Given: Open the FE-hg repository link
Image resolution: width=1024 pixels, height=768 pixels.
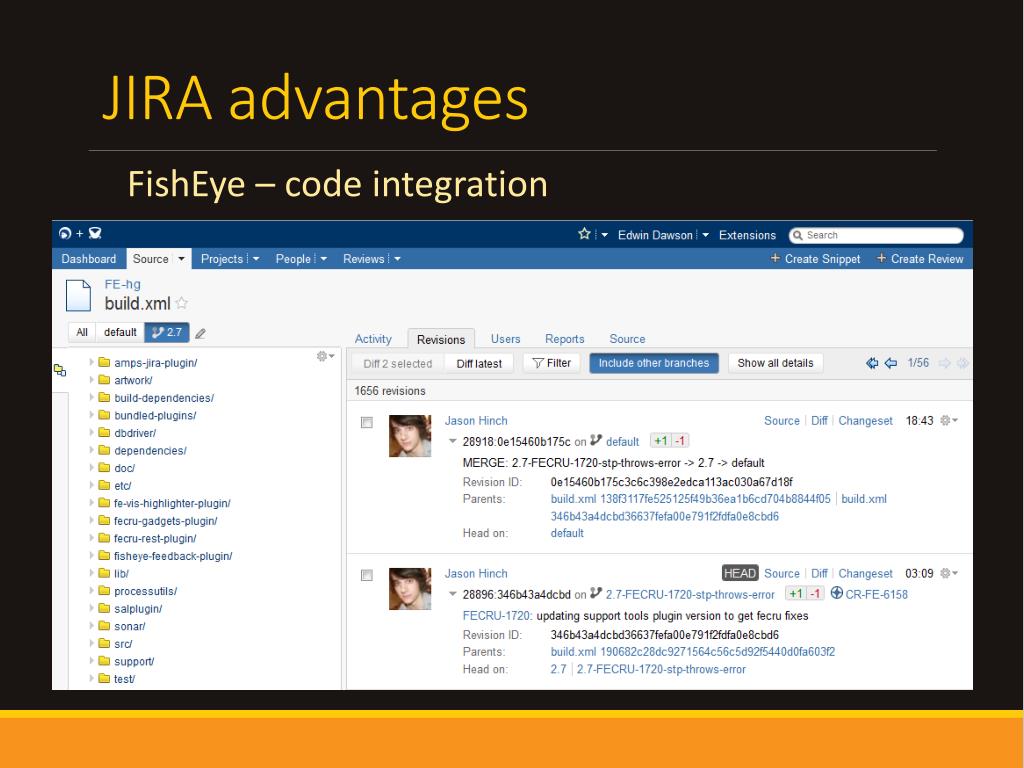Looking at the screenshot, I should point(123,284).
